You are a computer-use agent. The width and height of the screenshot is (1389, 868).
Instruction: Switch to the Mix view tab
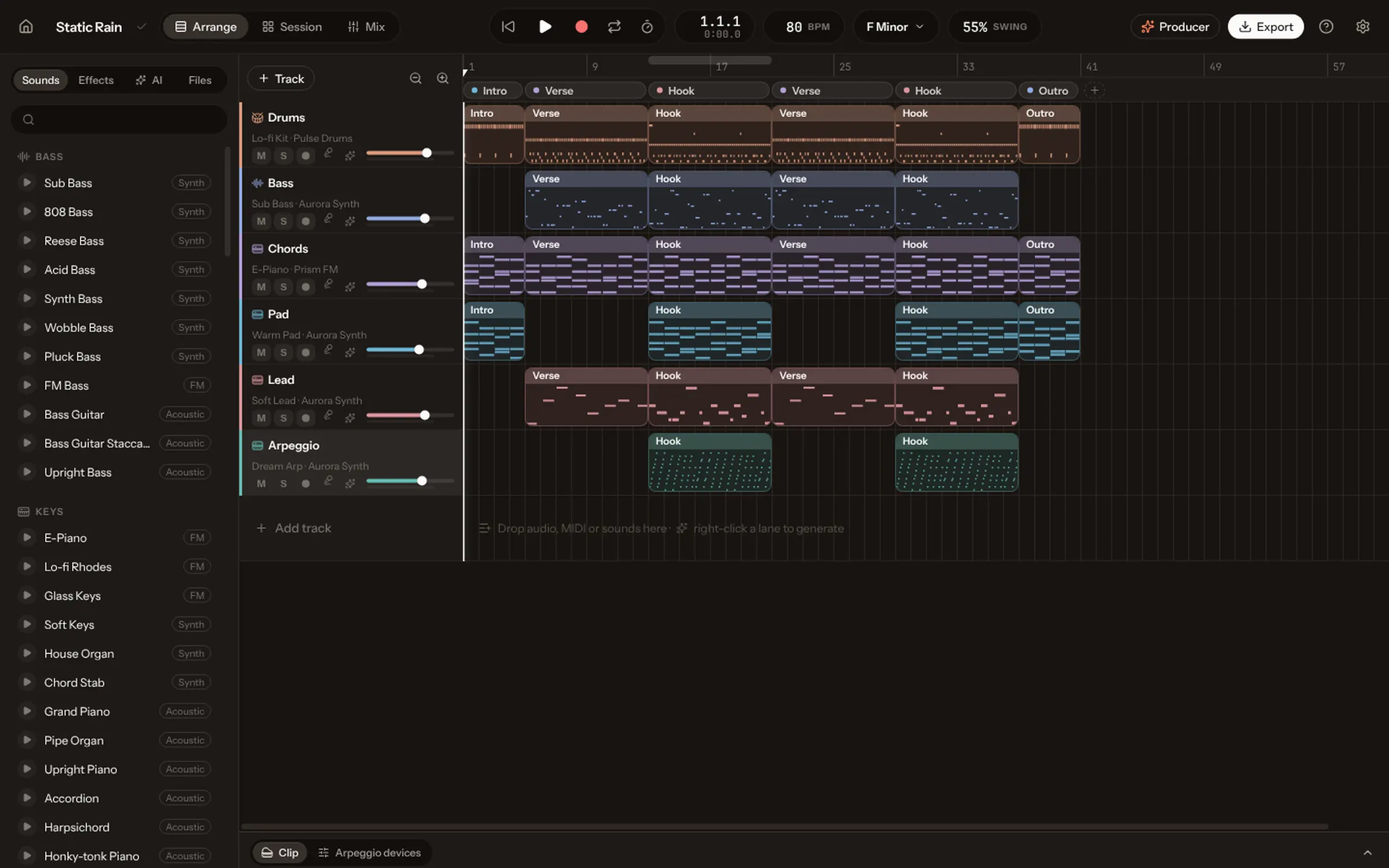[366, 27]
